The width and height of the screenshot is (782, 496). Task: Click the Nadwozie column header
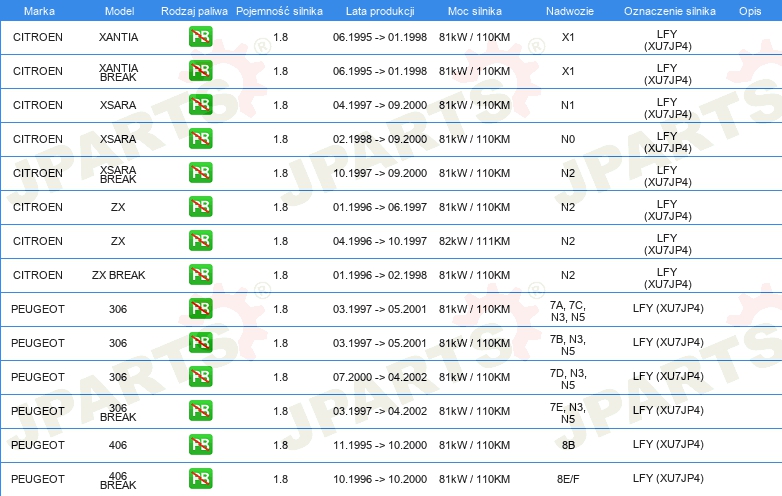pyautogui.click(x=570, y=11)
